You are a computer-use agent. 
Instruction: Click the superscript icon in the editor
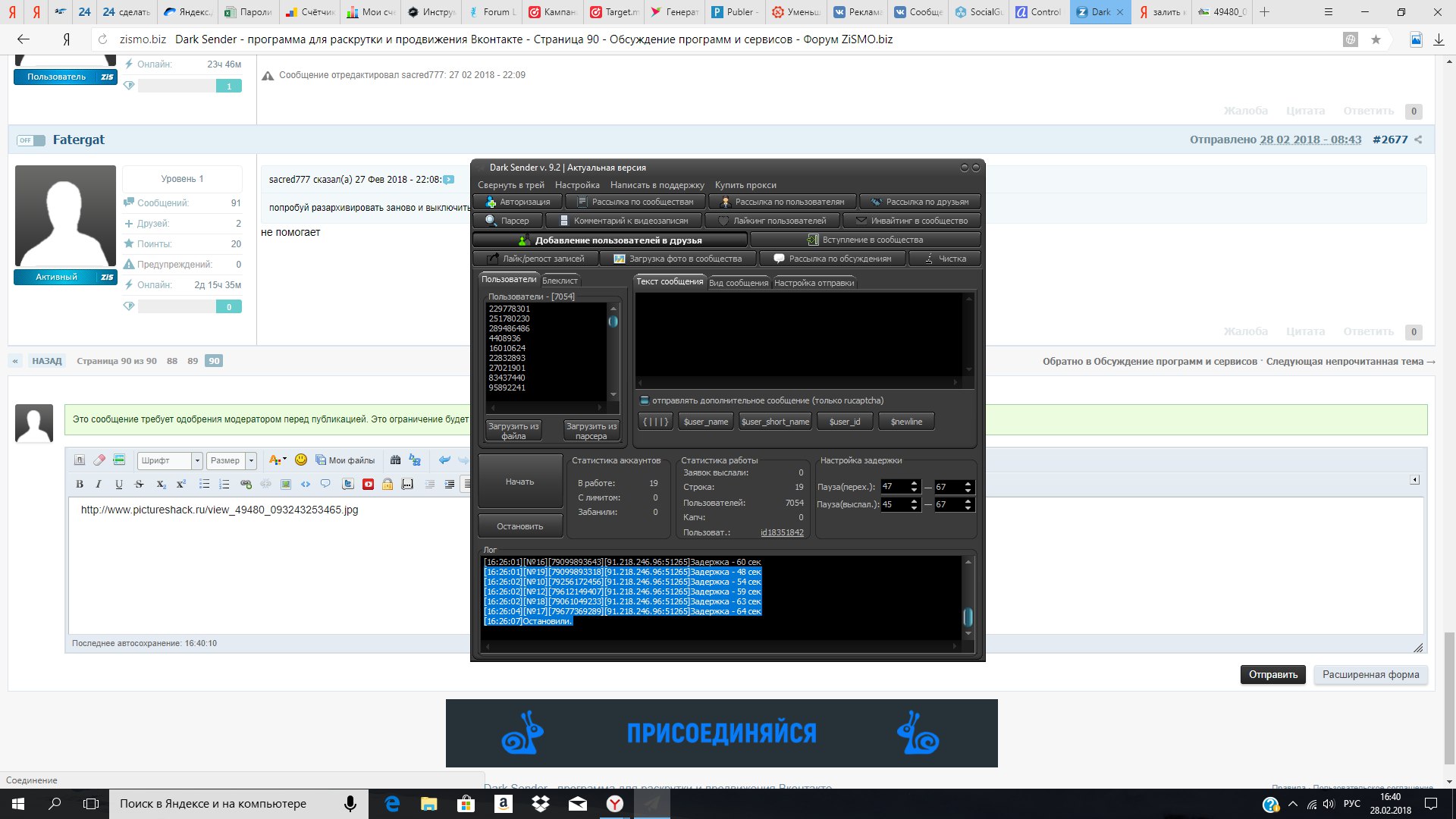pyautogui.click(x=180, y=484)
